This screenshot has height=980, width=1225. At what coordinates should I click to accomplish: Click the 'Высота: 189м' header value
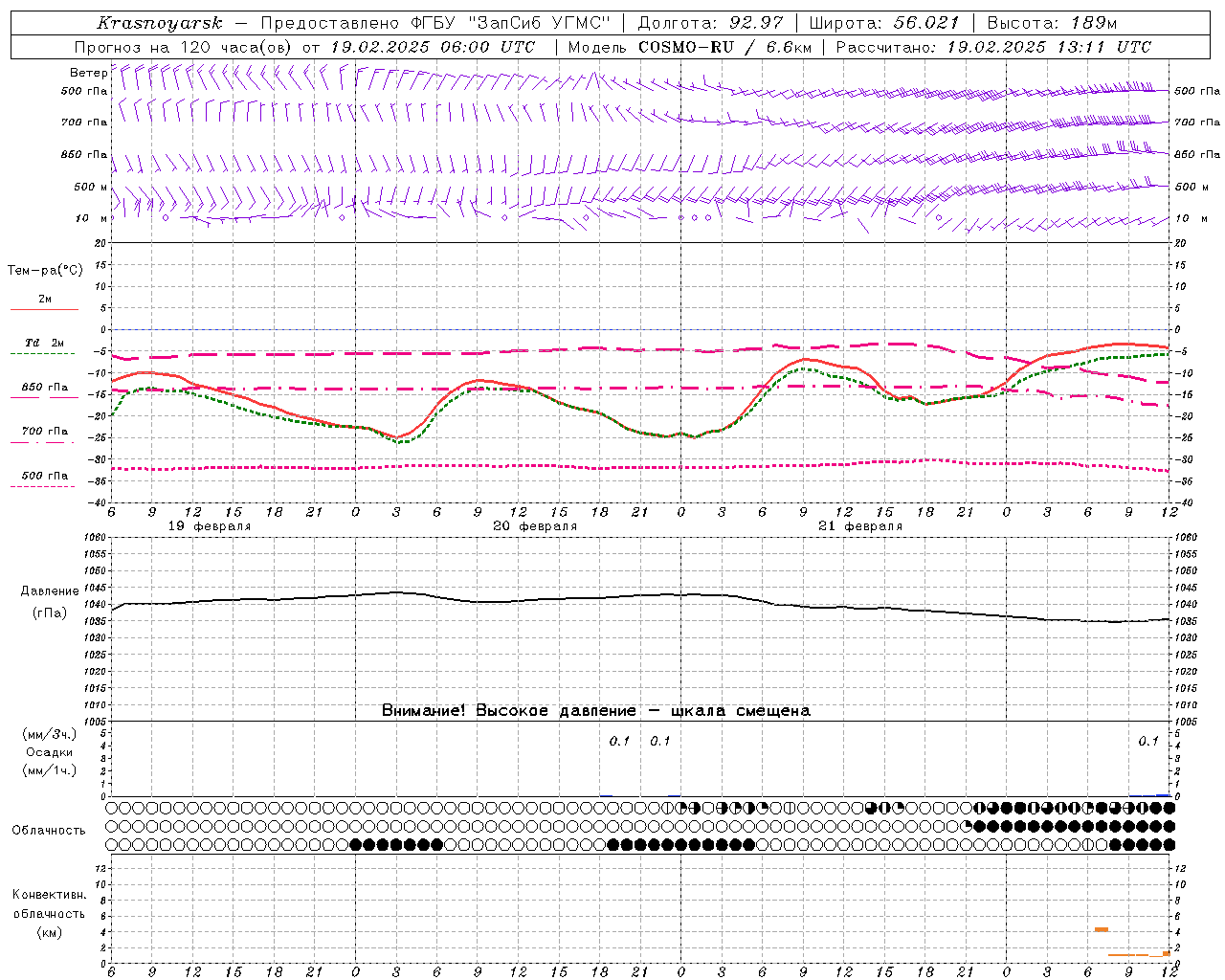click(1052, 23)
